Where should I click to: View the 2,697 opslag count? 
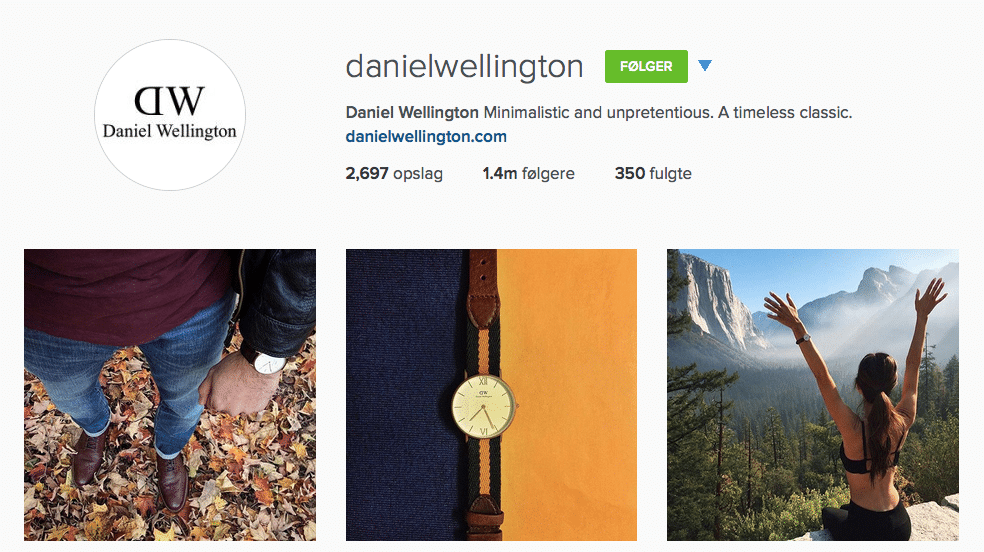pyautogui.click(x=394, y=174)
